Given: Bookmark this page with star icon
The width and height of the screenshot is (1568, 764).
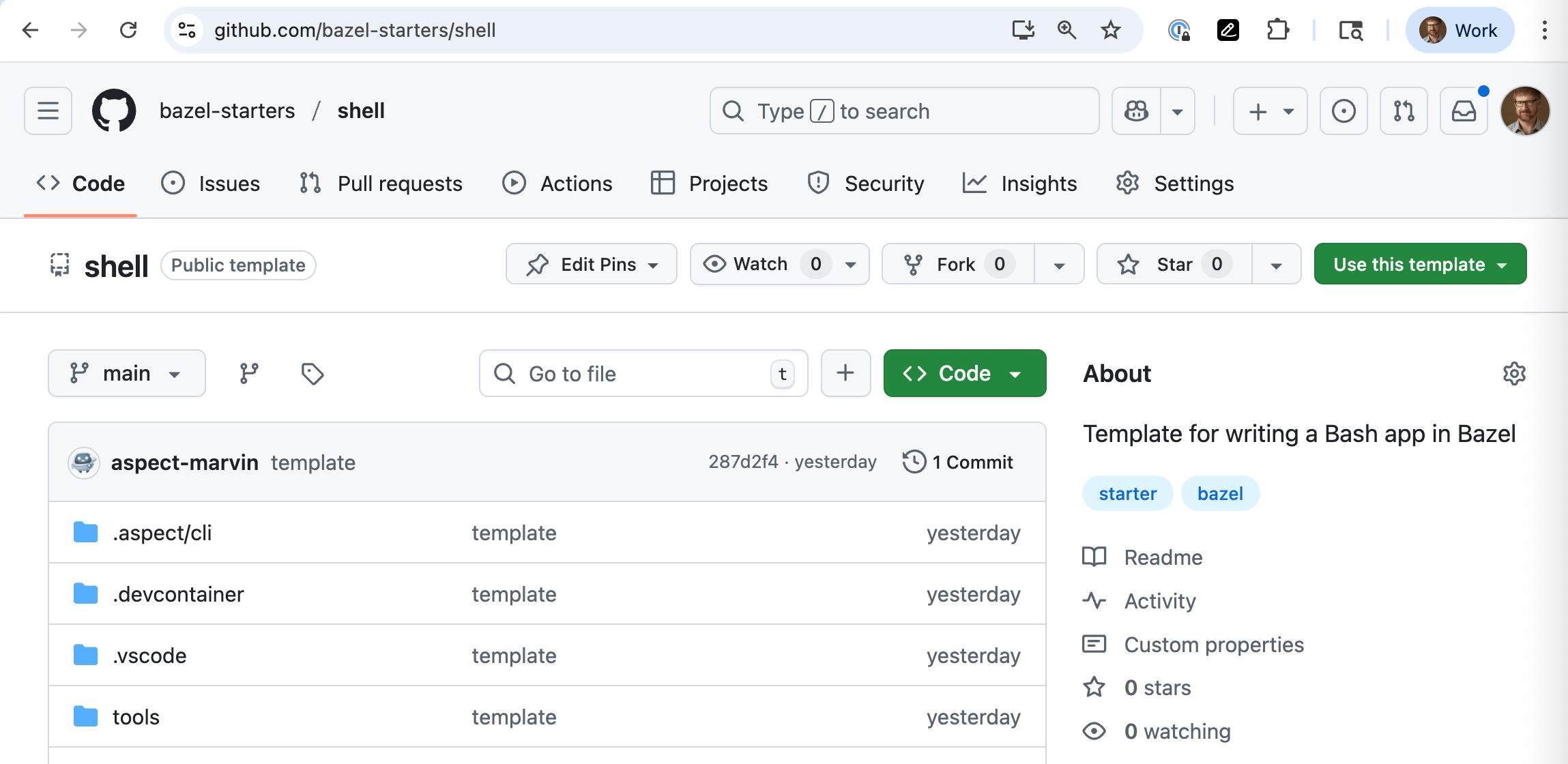Looking at the screenshot, I should [x=1111, y=30].
